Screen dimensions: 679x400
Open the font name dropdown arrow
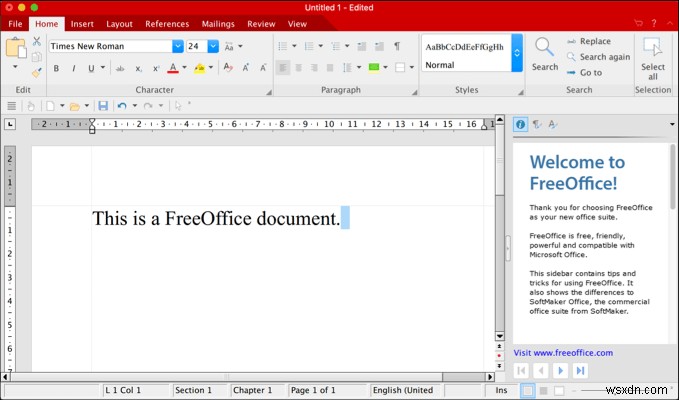click(178, 46)
